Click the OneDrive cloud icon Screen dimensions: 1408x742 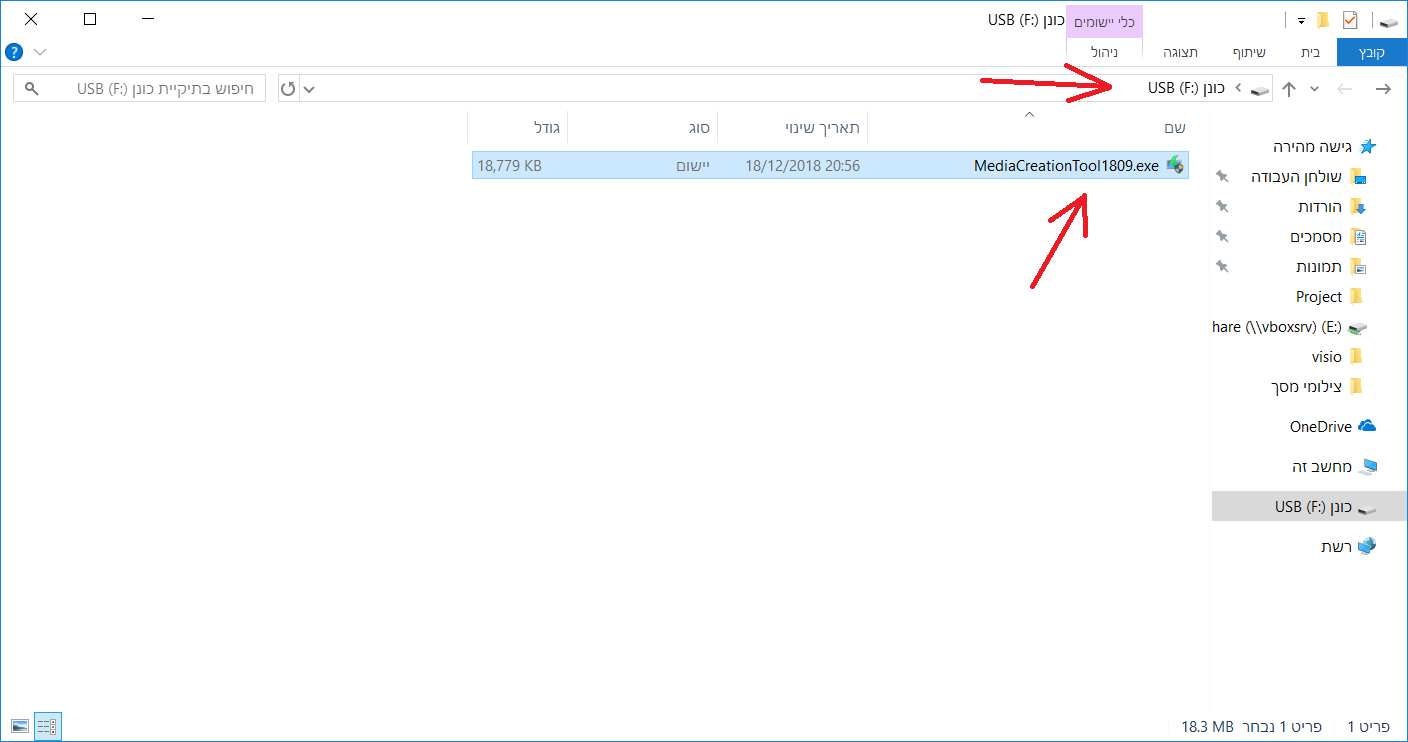click(x=1366, y=427)
